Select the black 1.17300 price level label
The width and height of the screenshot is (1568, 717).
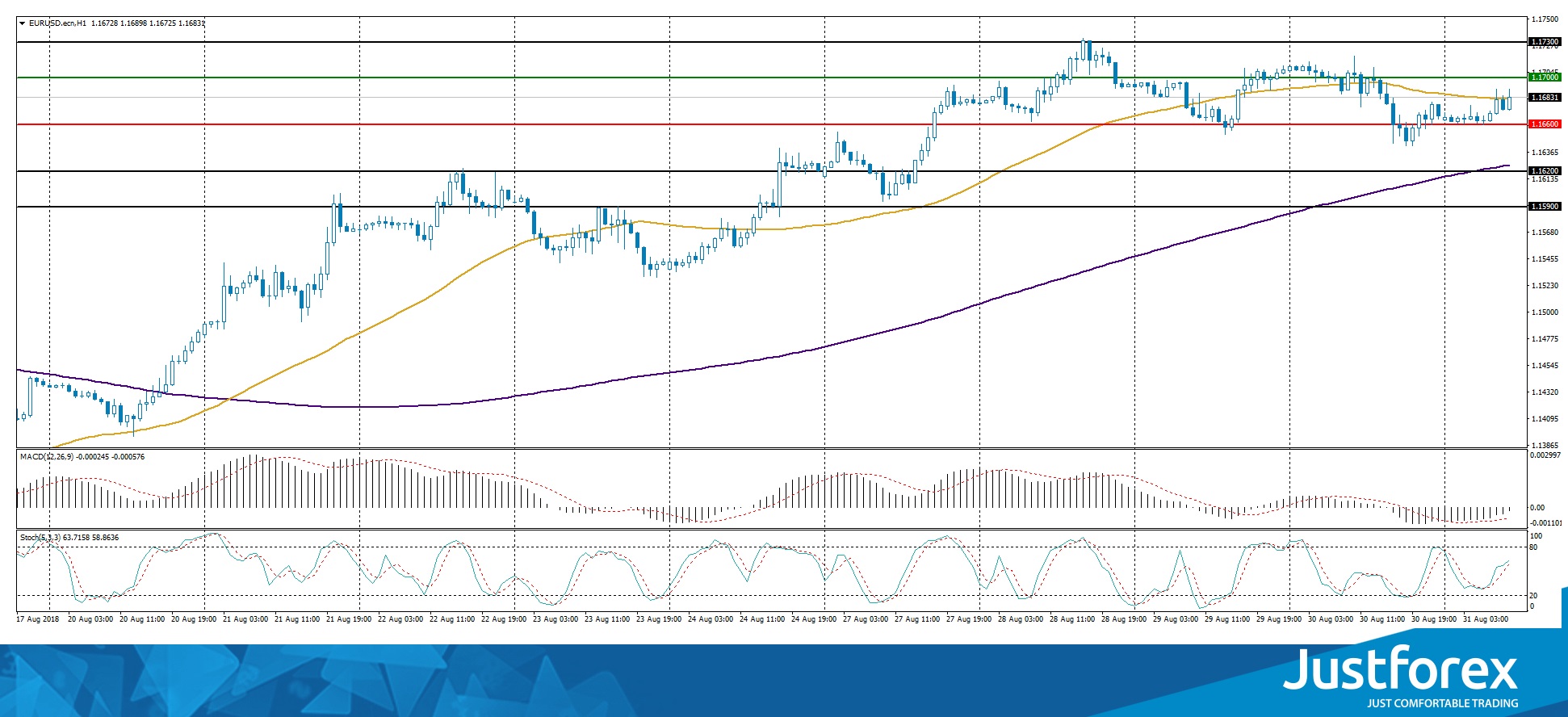[x=1545, y=42]
